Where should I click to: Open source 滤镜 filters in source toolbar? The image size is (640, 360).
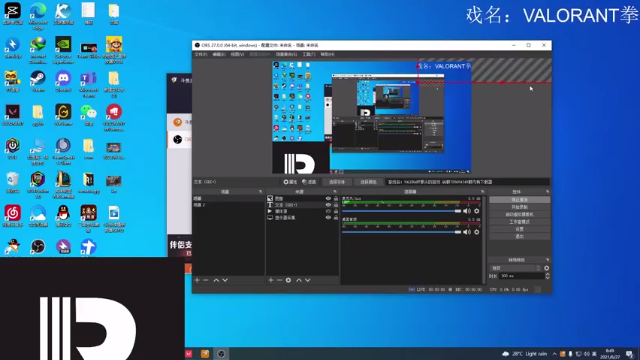[x=309, y=182]
